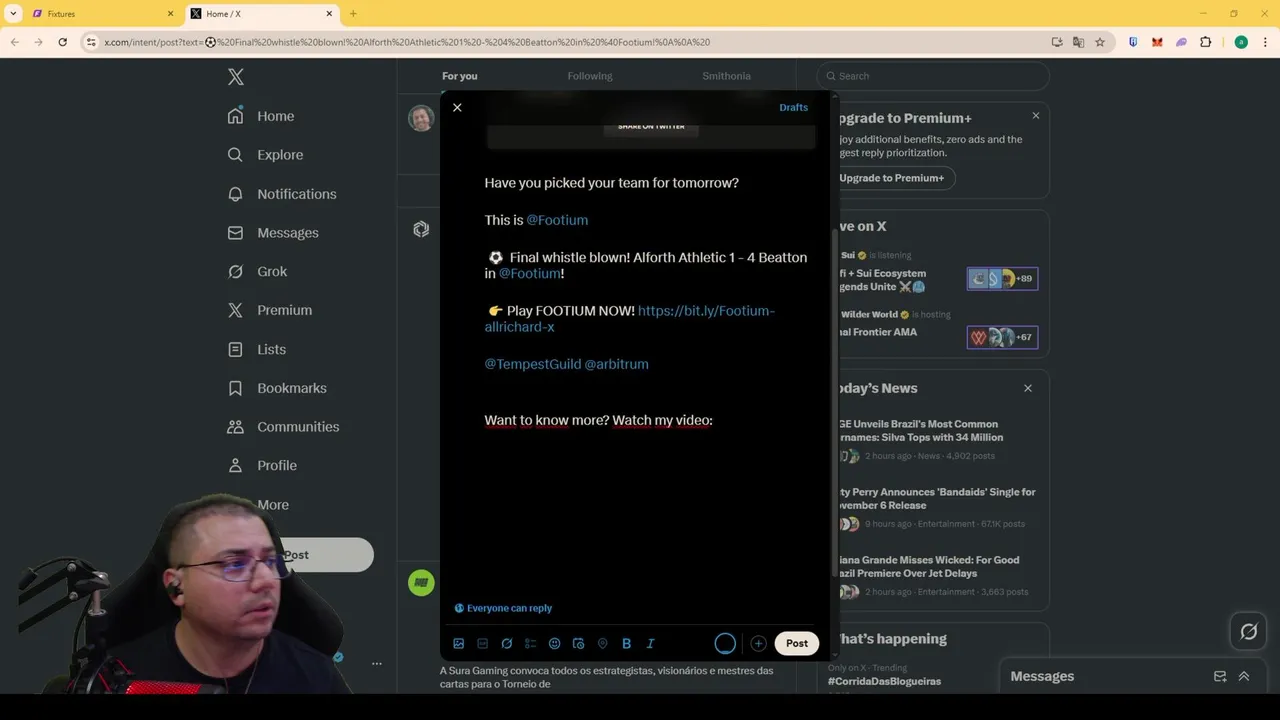Toggle bold formatting in composer
The height and width of the screenshot is (720, 1280).
click(x=627, y=644)
